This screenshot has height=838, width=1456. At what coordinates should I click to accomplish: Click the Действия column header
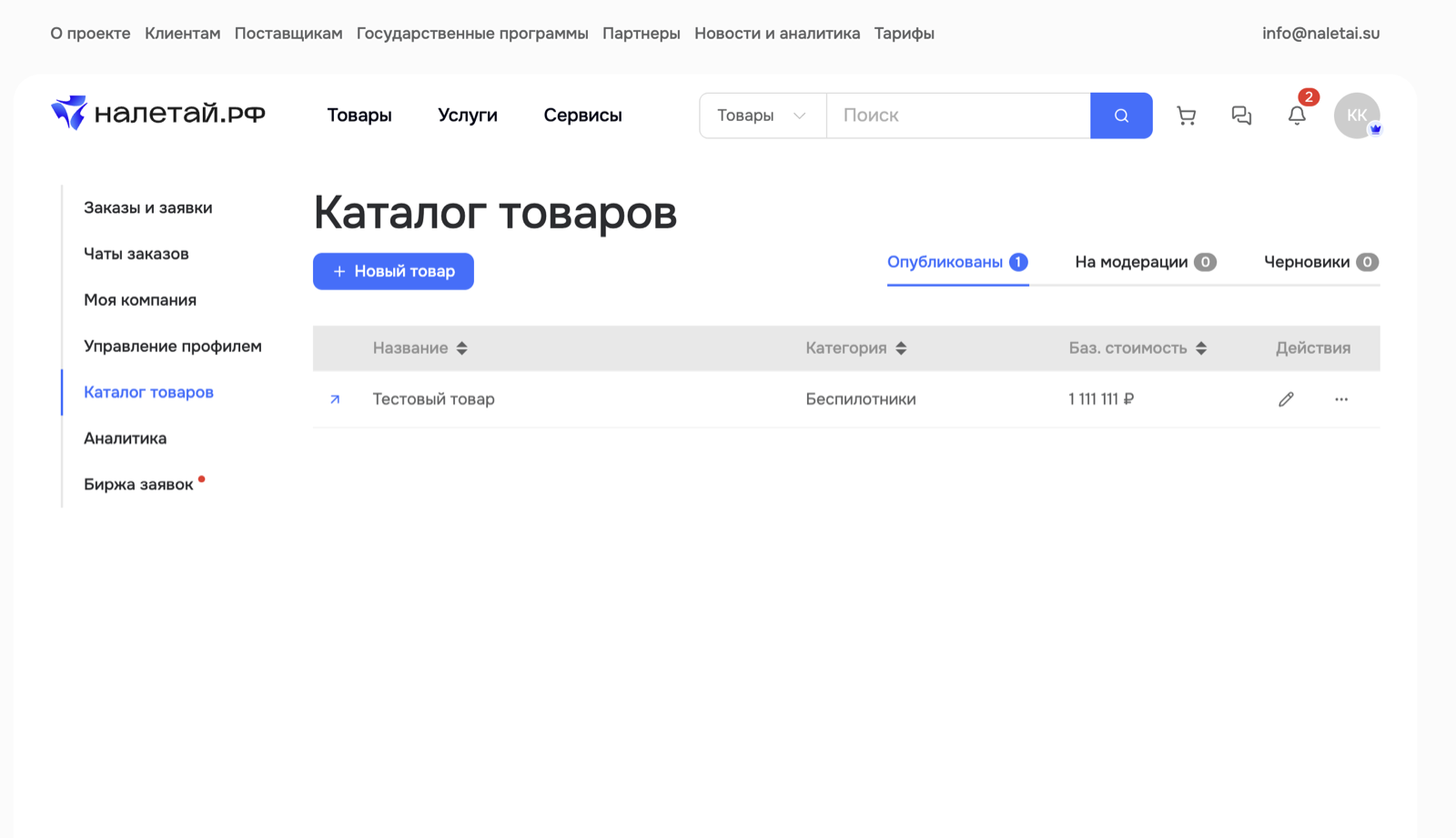(x=1313, y=348)
